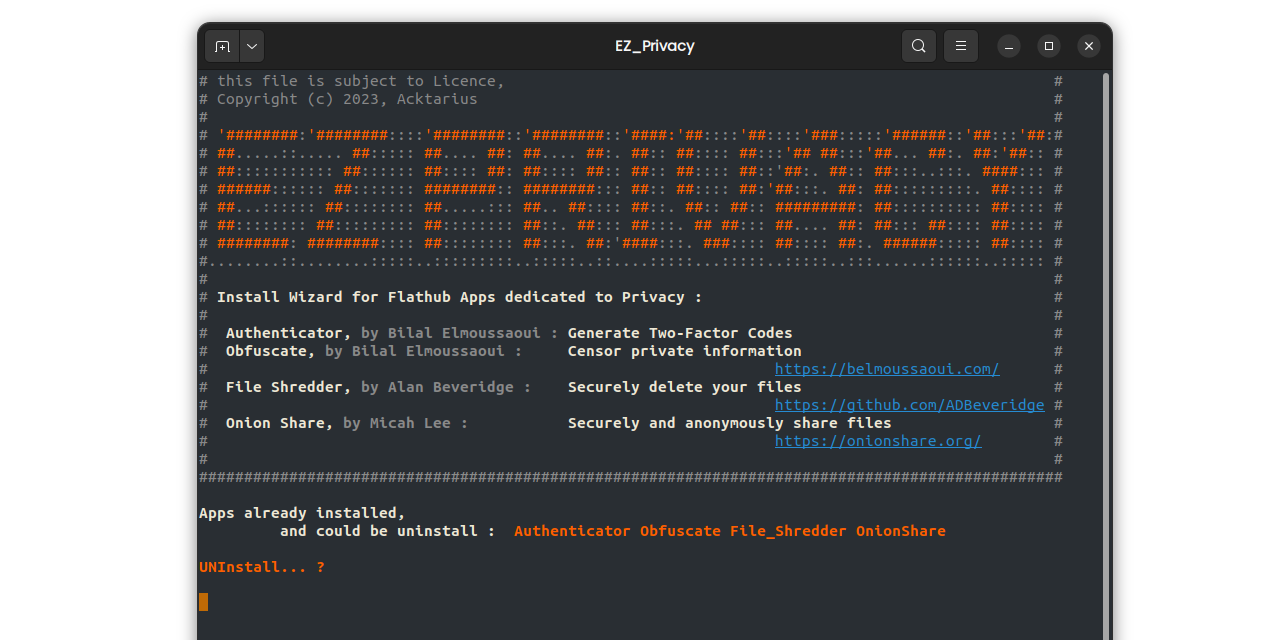Click the 'UNInstall... ?' prompt text
The height and width of the screenshot is (640, 1280).
pyautogui.click(x=262, y=567)
